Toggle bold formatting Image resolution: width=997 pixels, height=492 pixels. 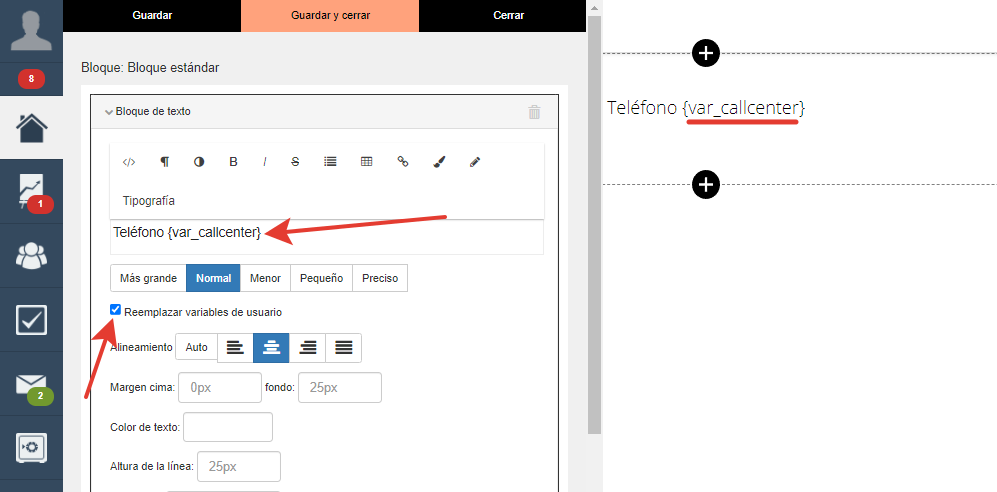coord(233,162)
